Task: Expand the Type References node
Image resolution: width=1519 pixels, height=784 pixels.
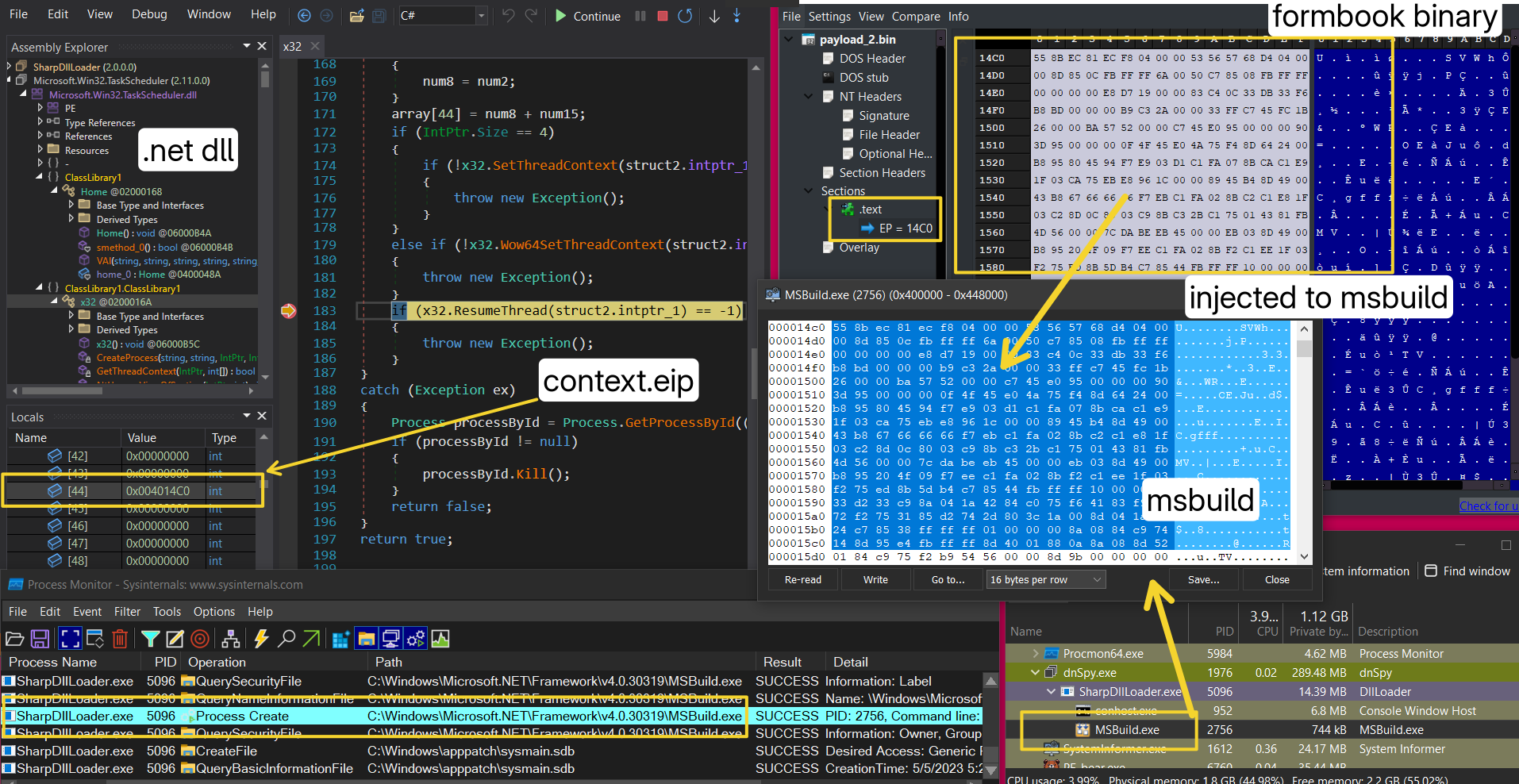Action: pyautogui.click(x=40, y=121)
